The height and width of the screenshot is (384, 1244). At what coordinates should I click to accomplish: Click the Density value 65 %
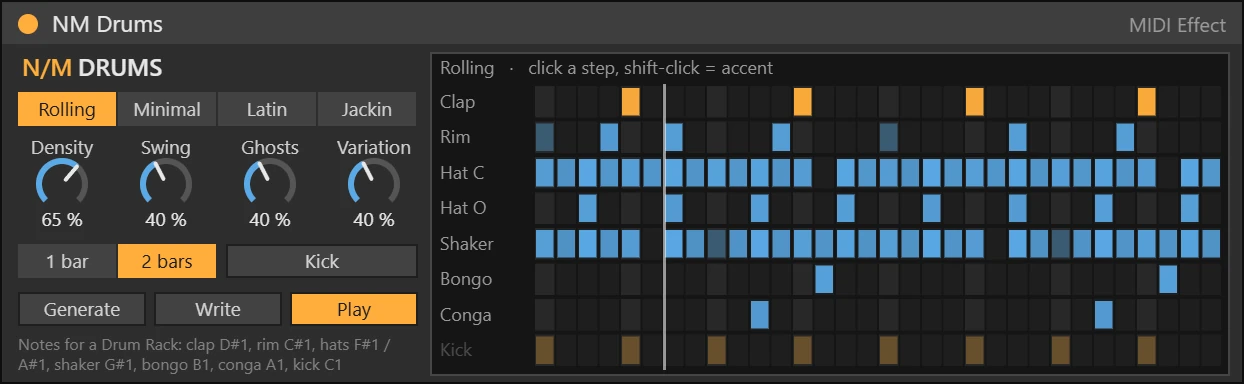pyautogui.click(x=62, y=219)
